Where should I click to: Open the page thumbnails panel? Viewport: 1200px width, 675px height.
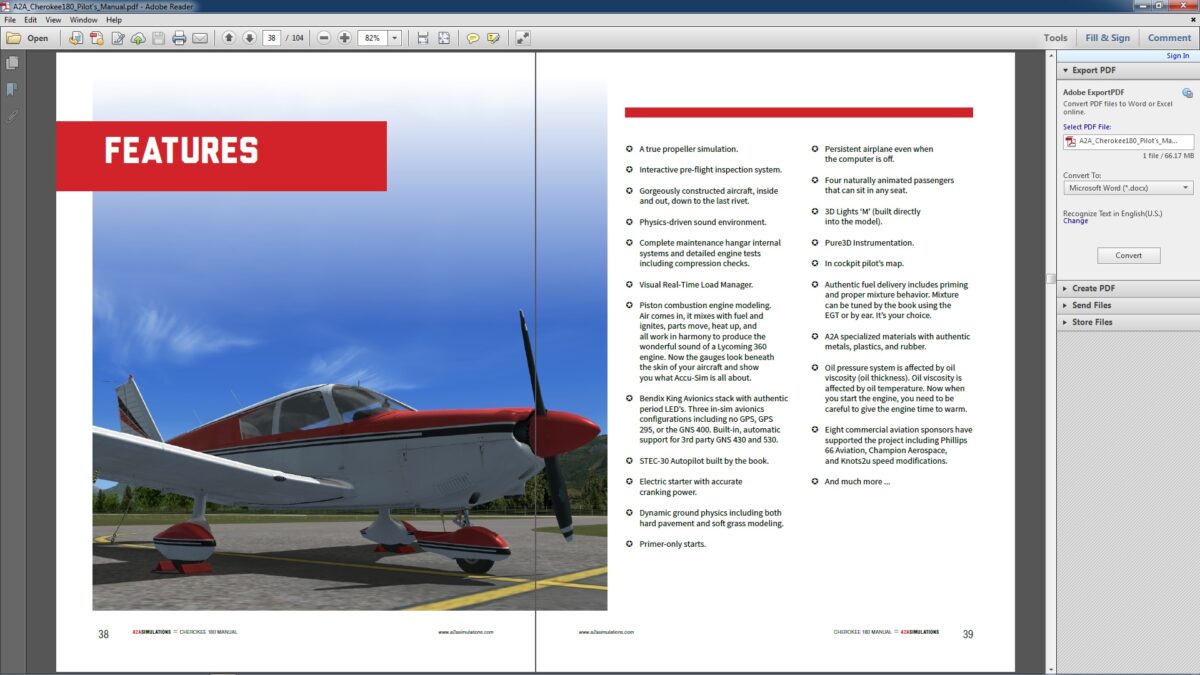point(12,62)
